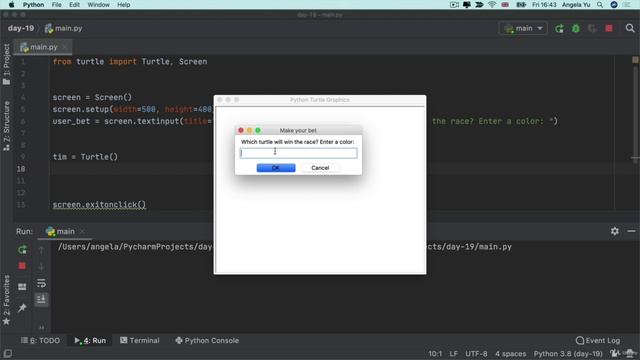Image resolution: width=640 pixels, height=360 pixels.
Task: Open the Window menu
Action: [x=98, y=5]
